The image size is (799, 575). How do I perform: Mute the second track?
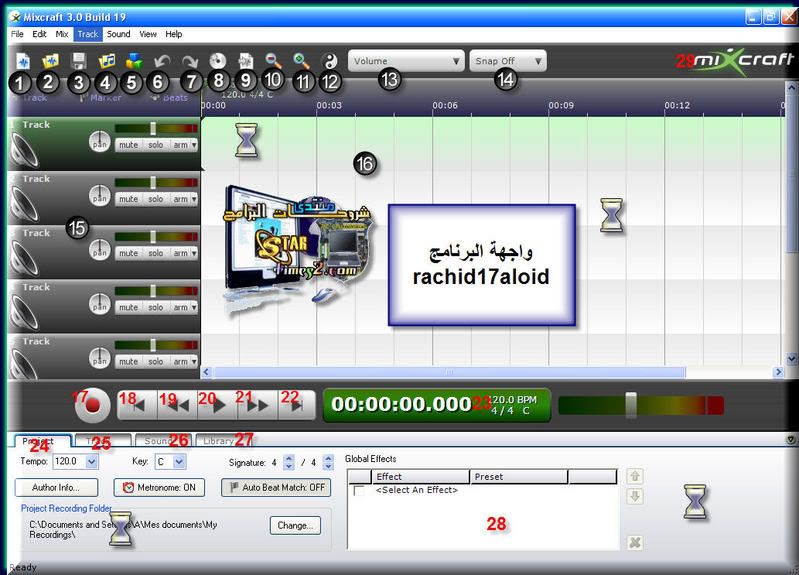coord(128,199)
